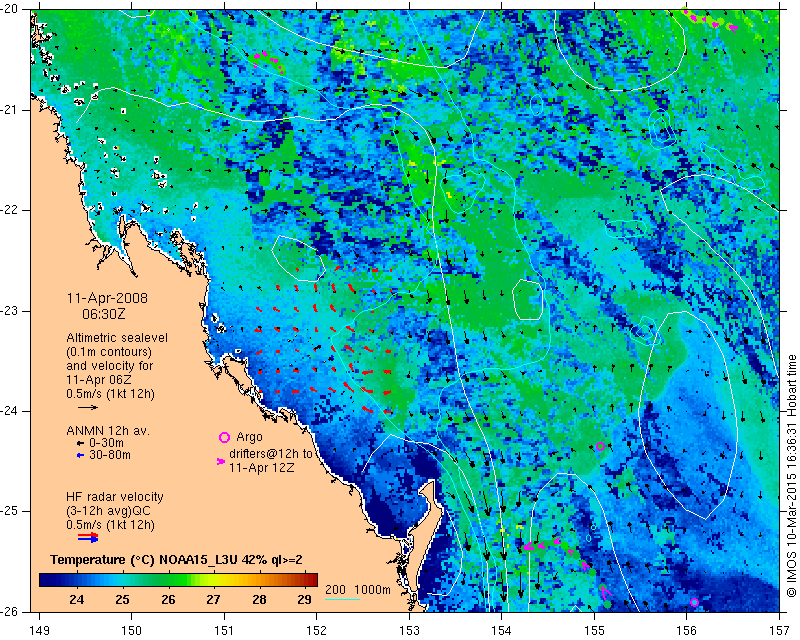
Task: Click the longitude axis label '154'
Action: tap(502, 631)
